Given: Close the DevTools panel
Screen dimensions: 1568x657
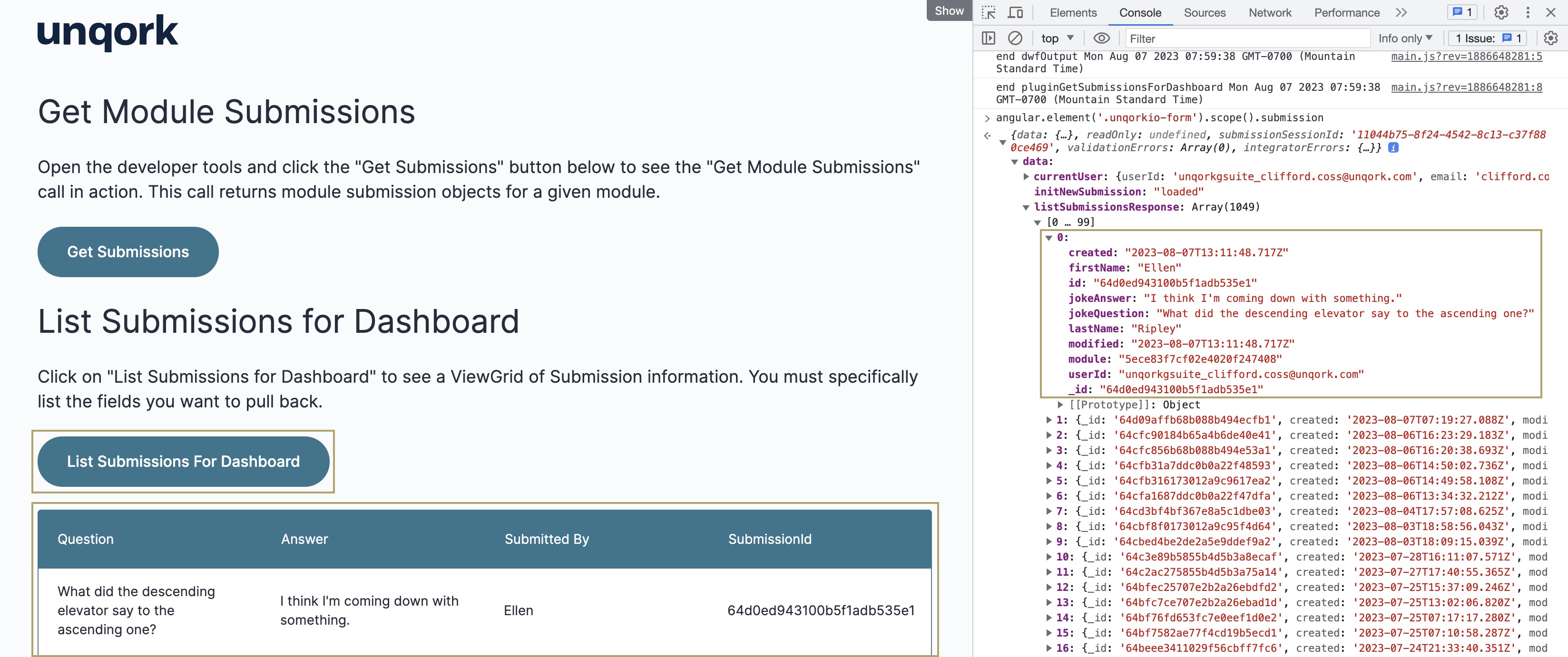Looking at the screenshot, I should click(x=1551, y=13).
